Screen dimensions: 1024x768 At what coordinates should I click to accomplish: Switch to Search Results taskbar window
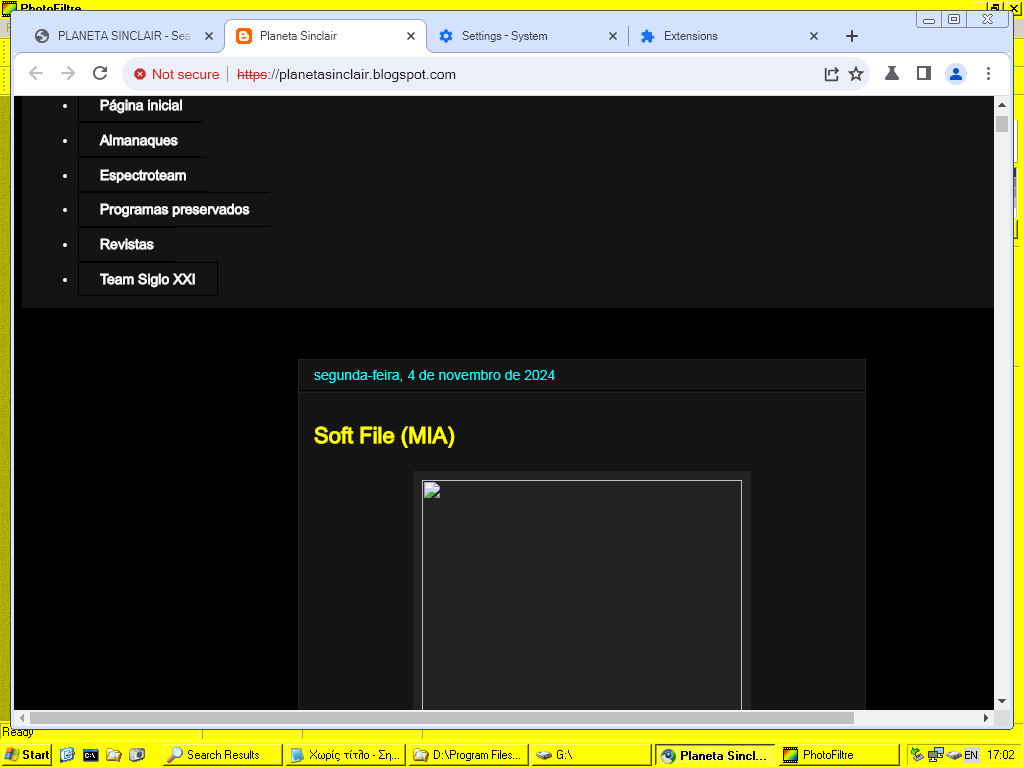coord(222,755)
